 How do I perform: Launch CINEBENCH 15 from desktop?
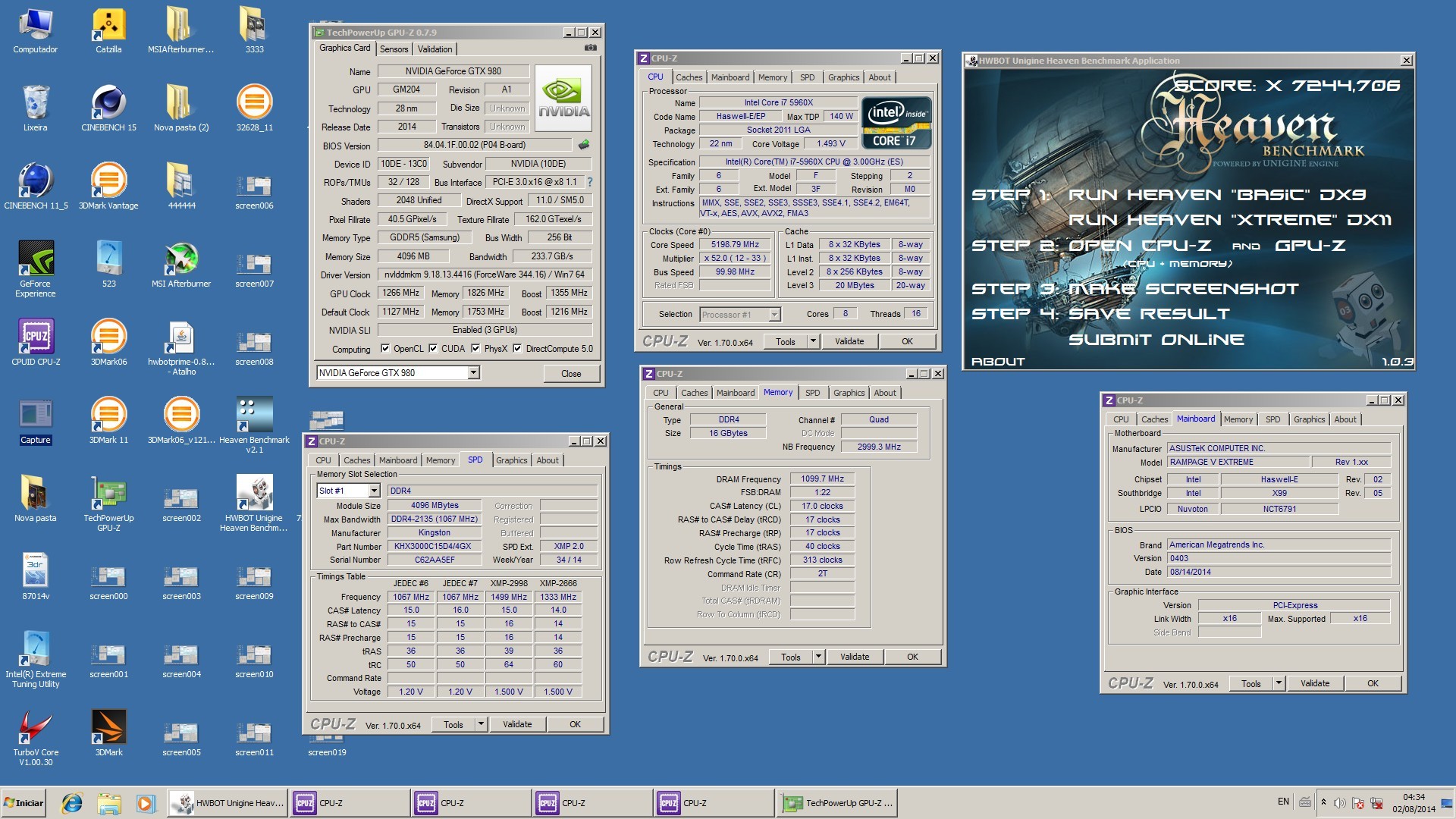tap(108, 108)
